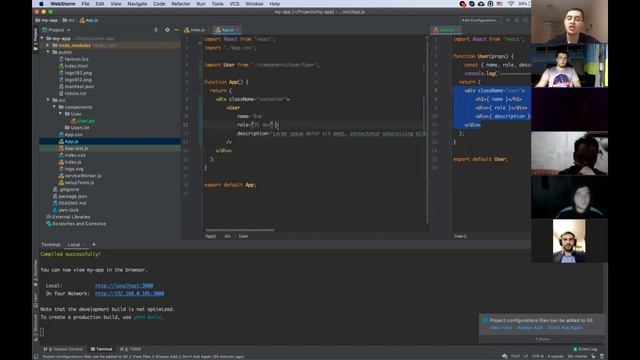Click the User breadcrumb in App.js editor

coord(243,236)
